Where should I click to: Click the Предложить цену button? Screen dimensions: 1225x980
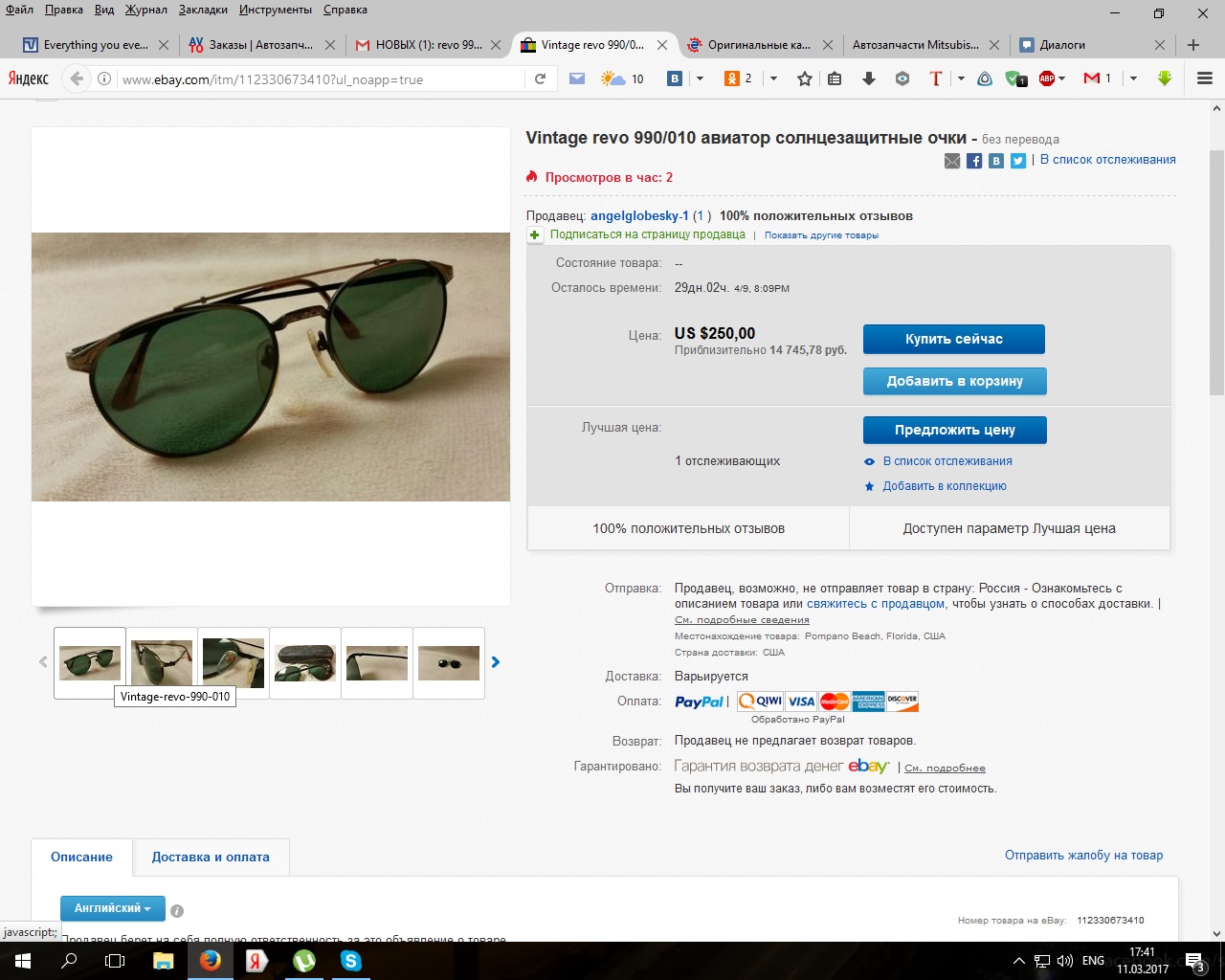point(955,430)
